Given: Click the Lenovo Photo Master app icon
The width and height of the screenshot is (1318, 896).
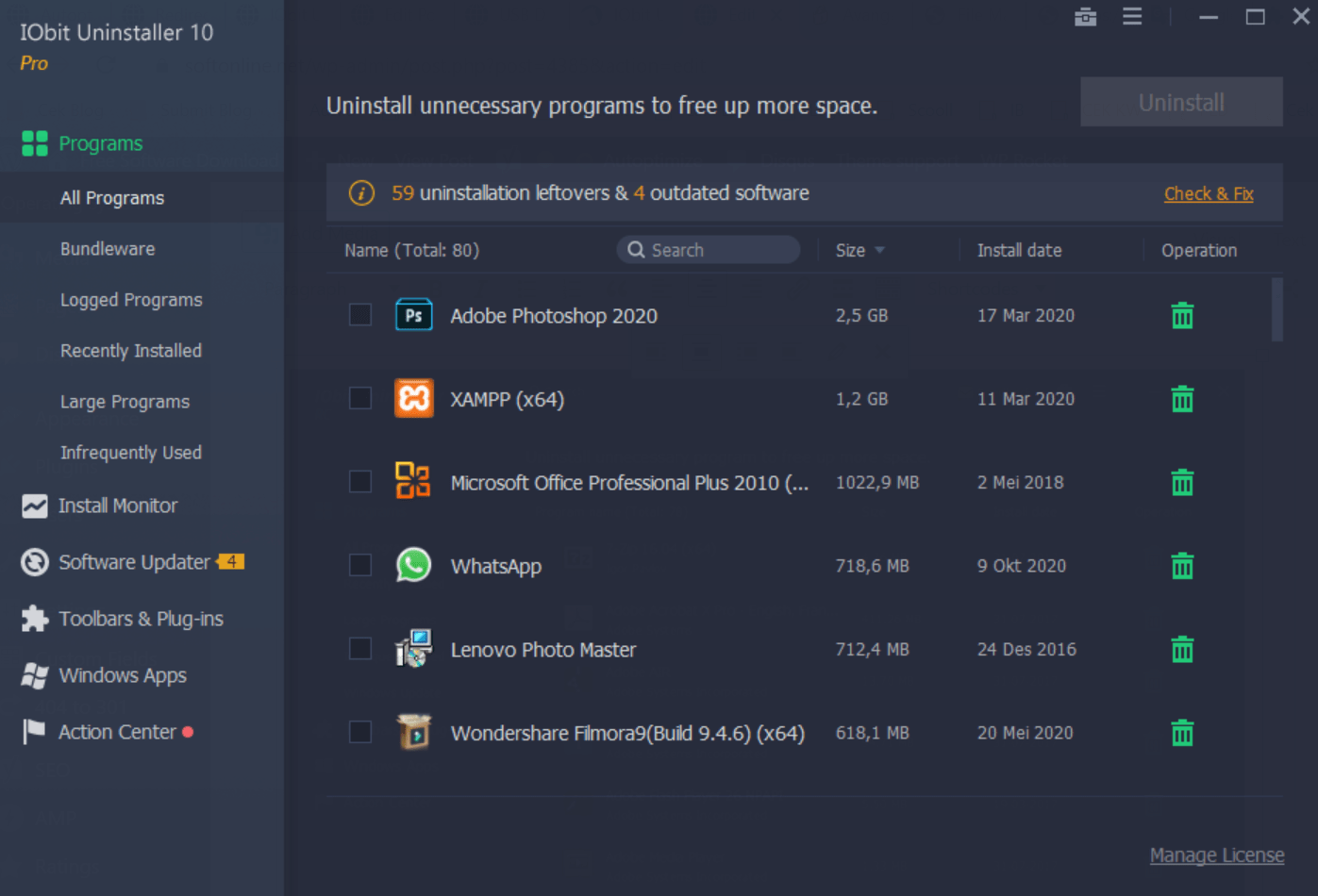Looking at the screenshot, I should click(x=413, y=648).
